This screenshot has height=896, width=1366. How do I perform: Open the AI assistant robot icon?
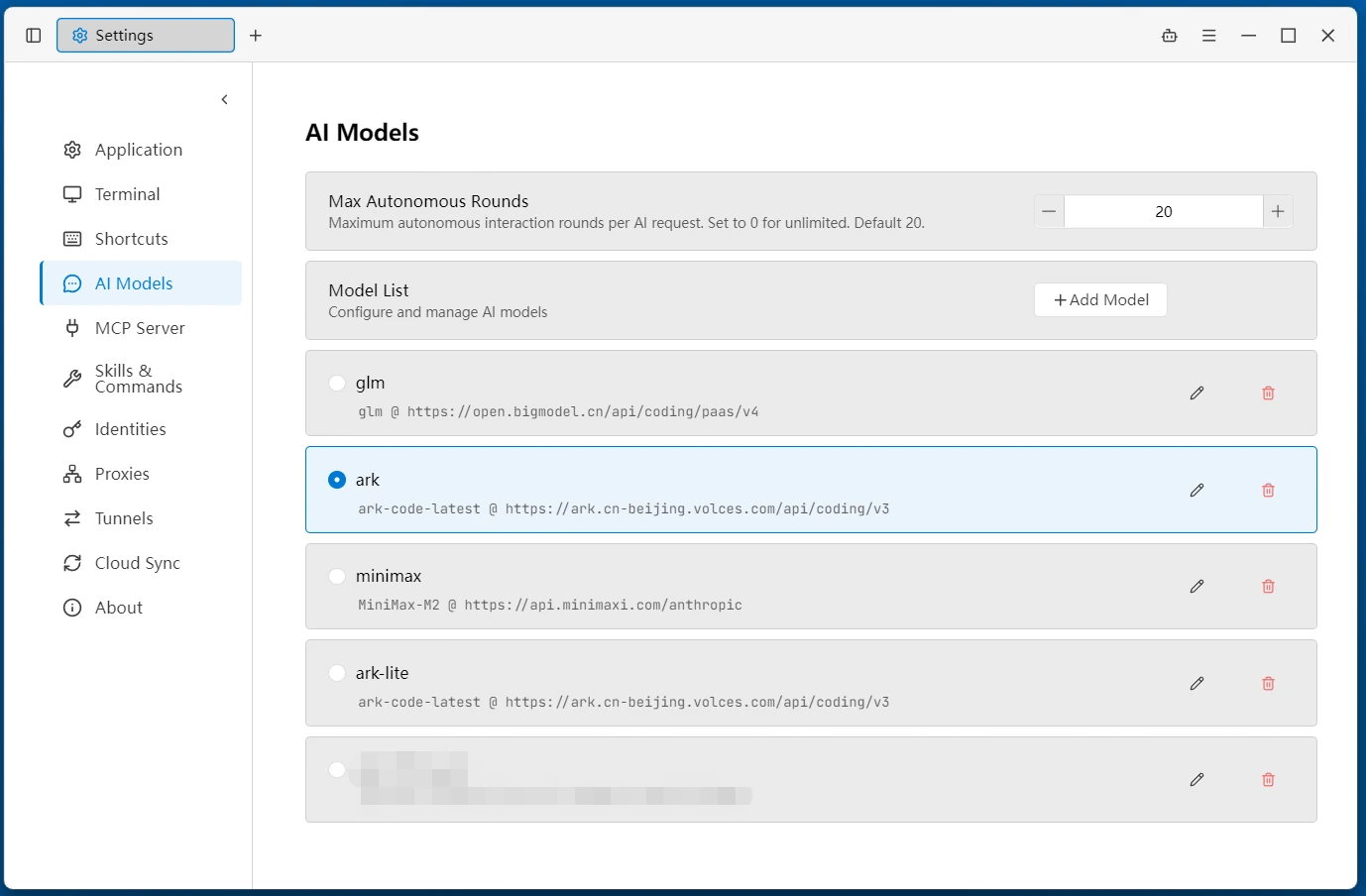(1170, 36)
